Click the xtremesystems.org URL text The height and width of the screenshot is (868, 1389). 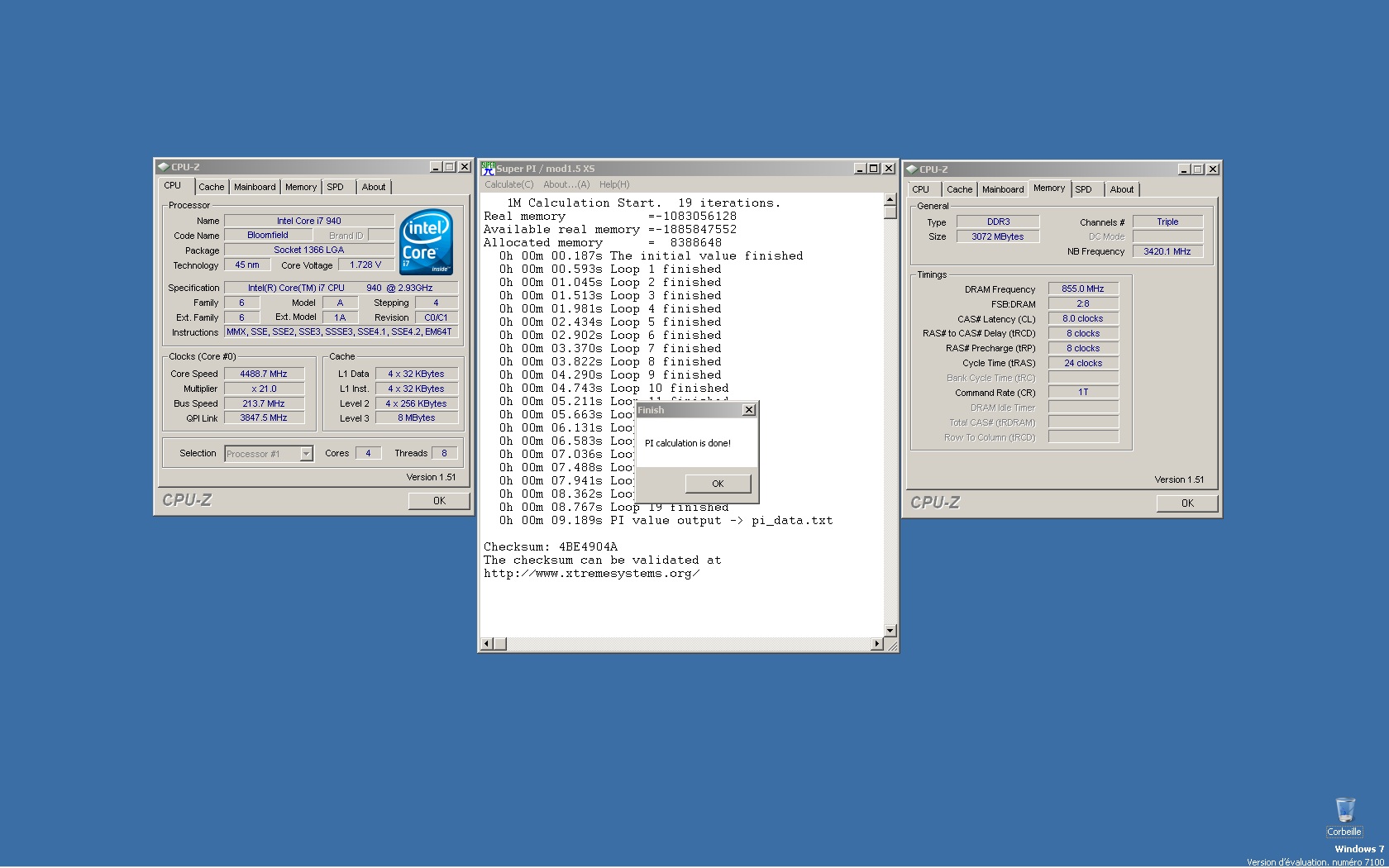point(592,574)
